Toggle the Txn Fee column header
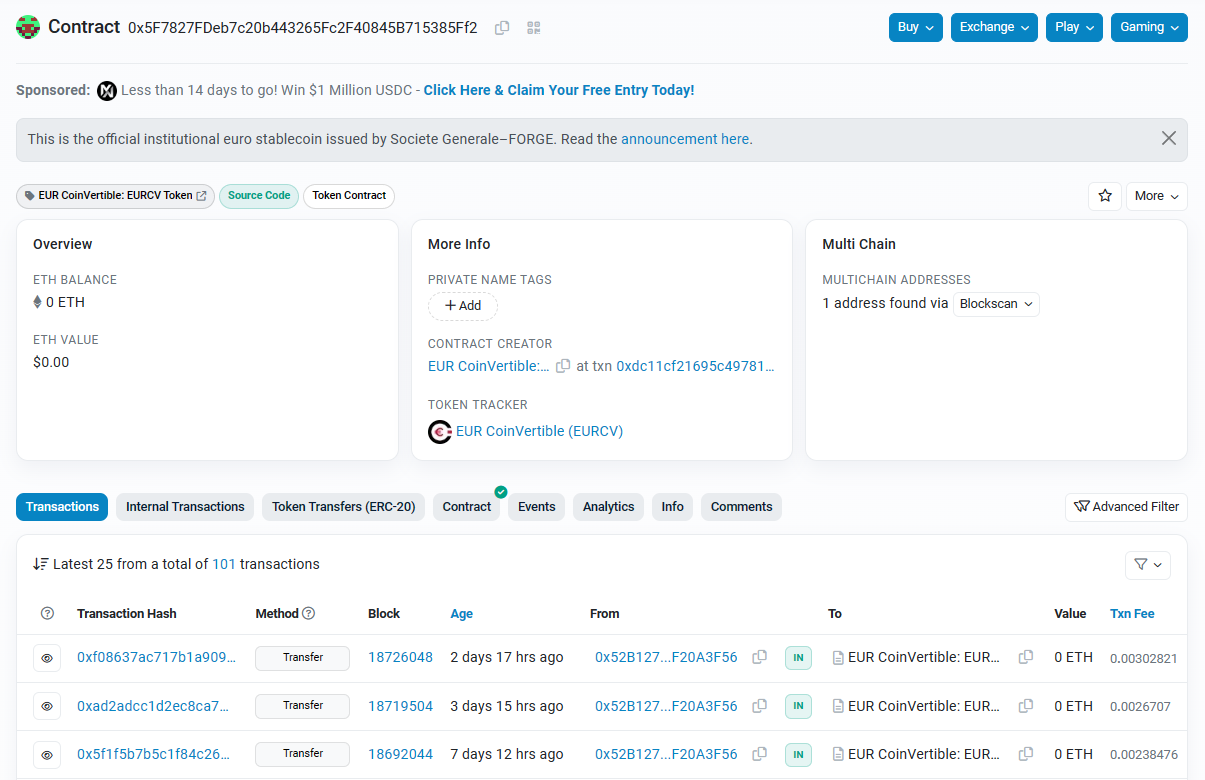This screenshot has width=1205, height=780. coord(1132,614)
